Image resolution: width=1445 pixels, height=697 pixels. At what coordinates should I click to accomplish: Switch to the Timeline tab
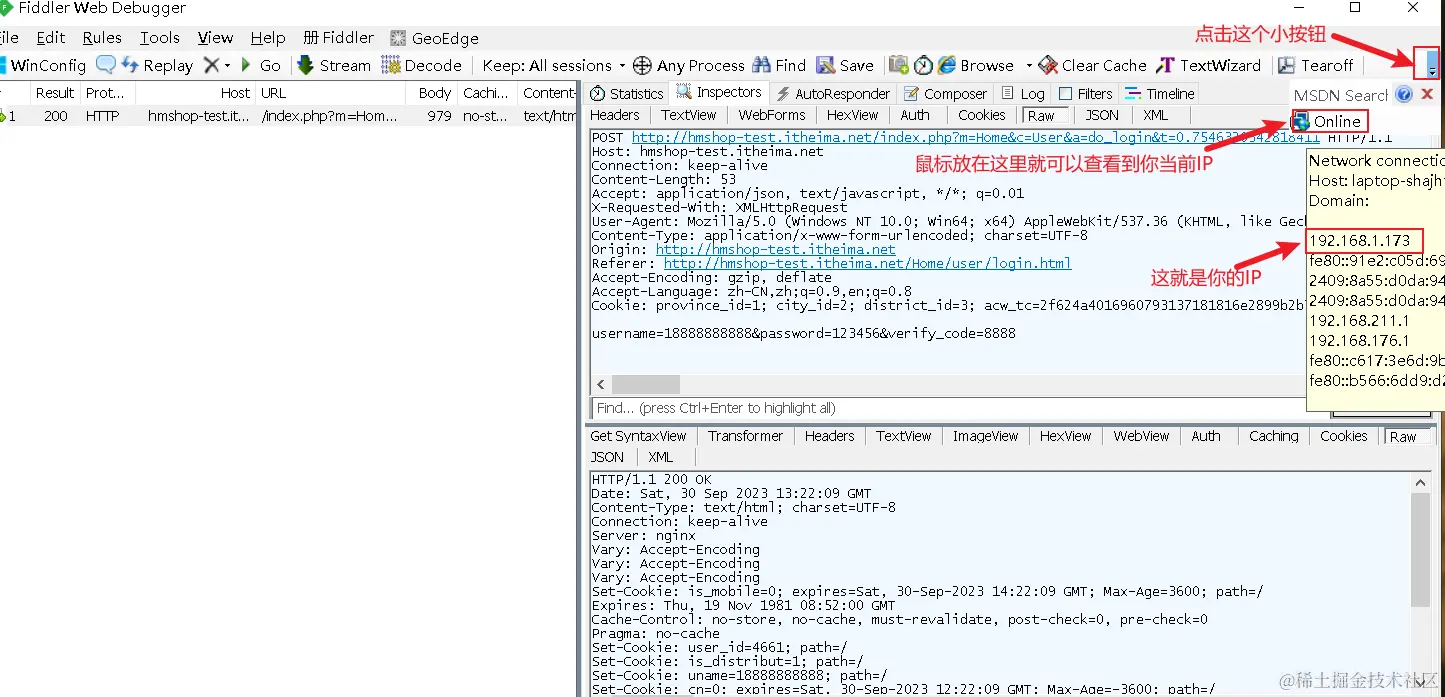1160,93
